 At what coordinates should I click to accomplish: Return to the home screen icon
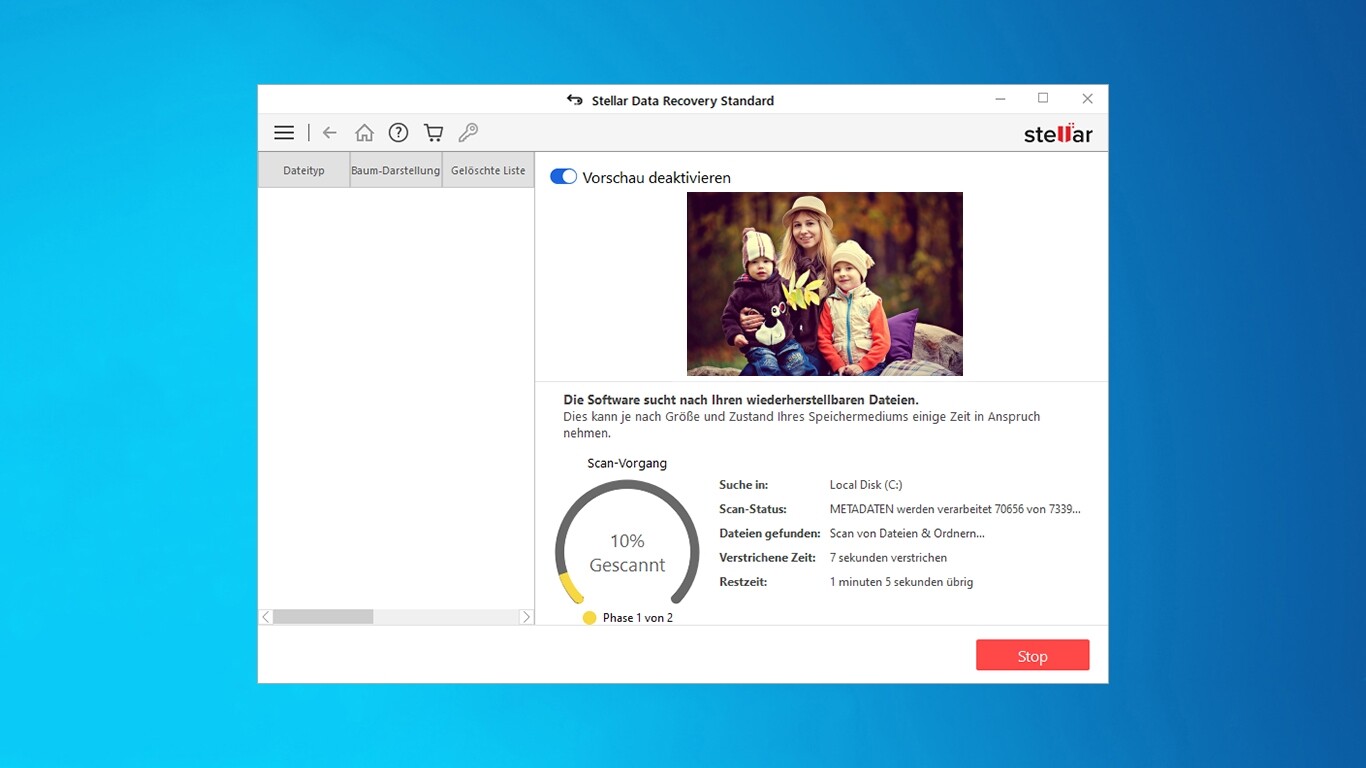click(364, 132)
